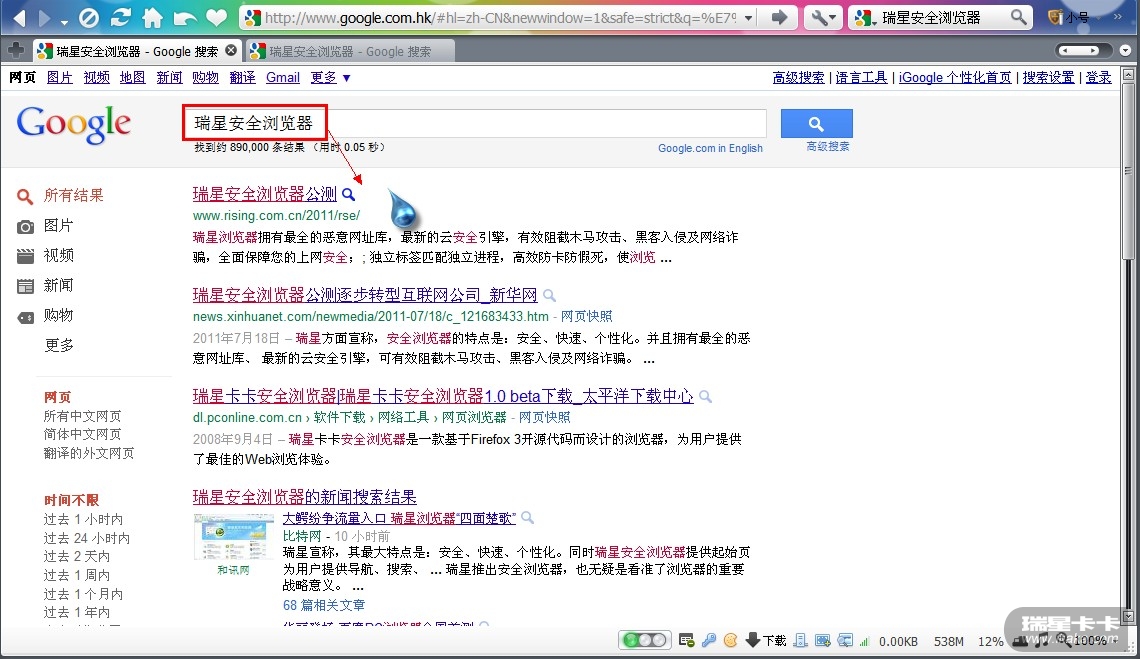This screenshot has height=659, width=1140.
Task: Open the 视频 Google navigation link
Action: tap(96, 77)
